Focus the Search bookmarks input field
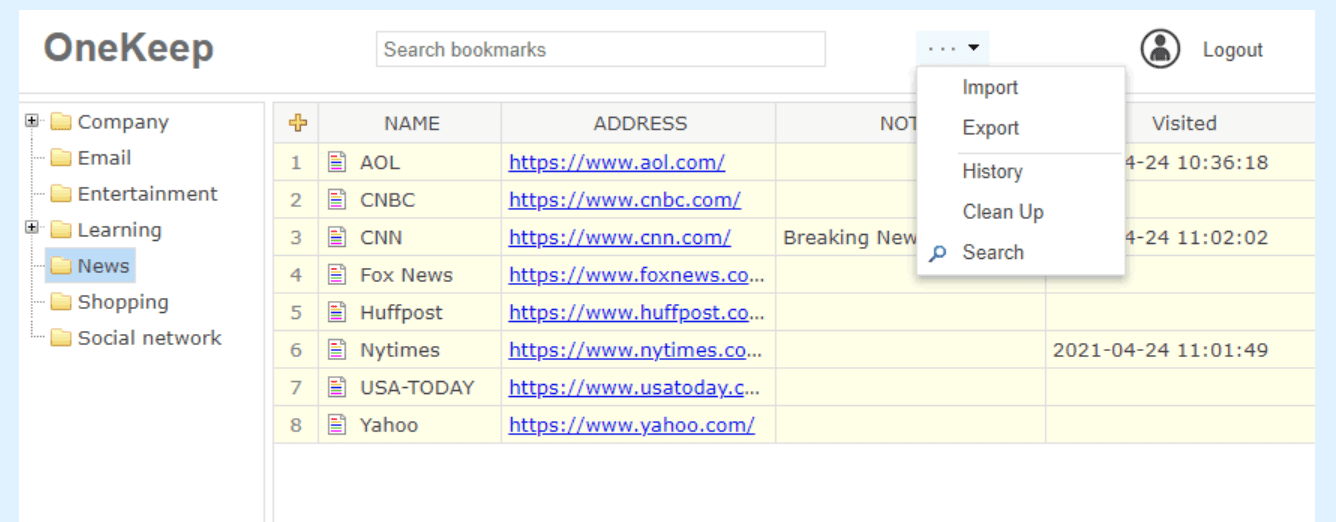Viewport: 1336px width, 522px height. click(x=600, y=49)
